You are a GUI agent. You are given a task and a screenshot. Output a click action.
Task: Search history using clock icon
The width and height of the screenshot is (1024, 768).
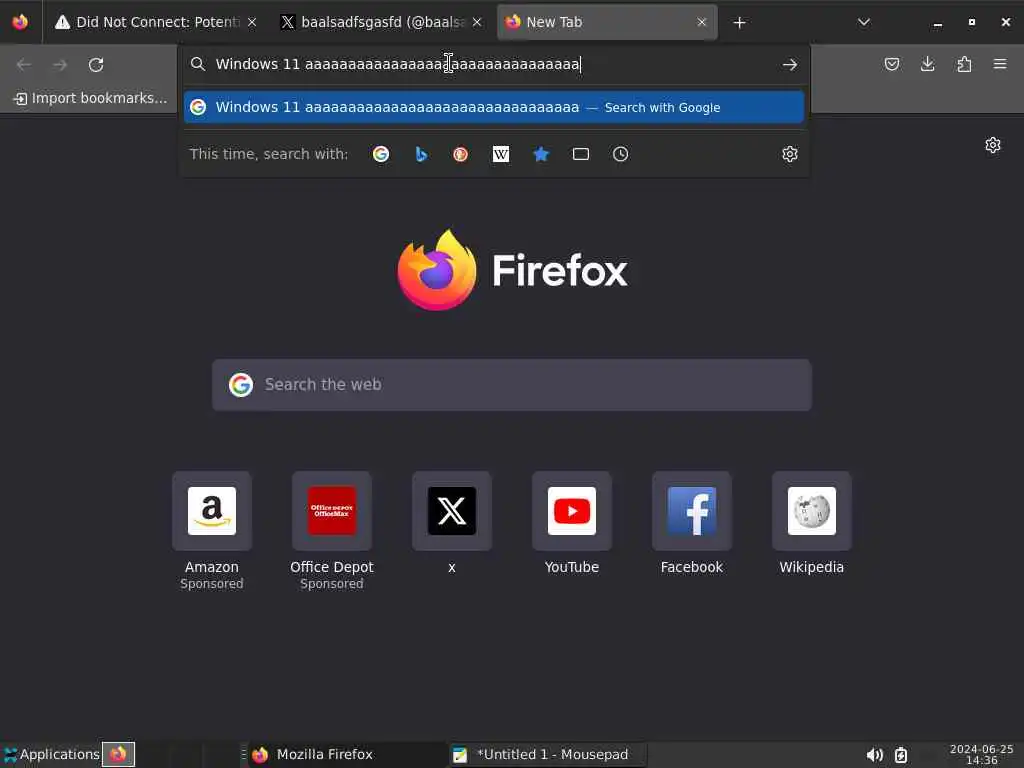[x=620, y=154]
